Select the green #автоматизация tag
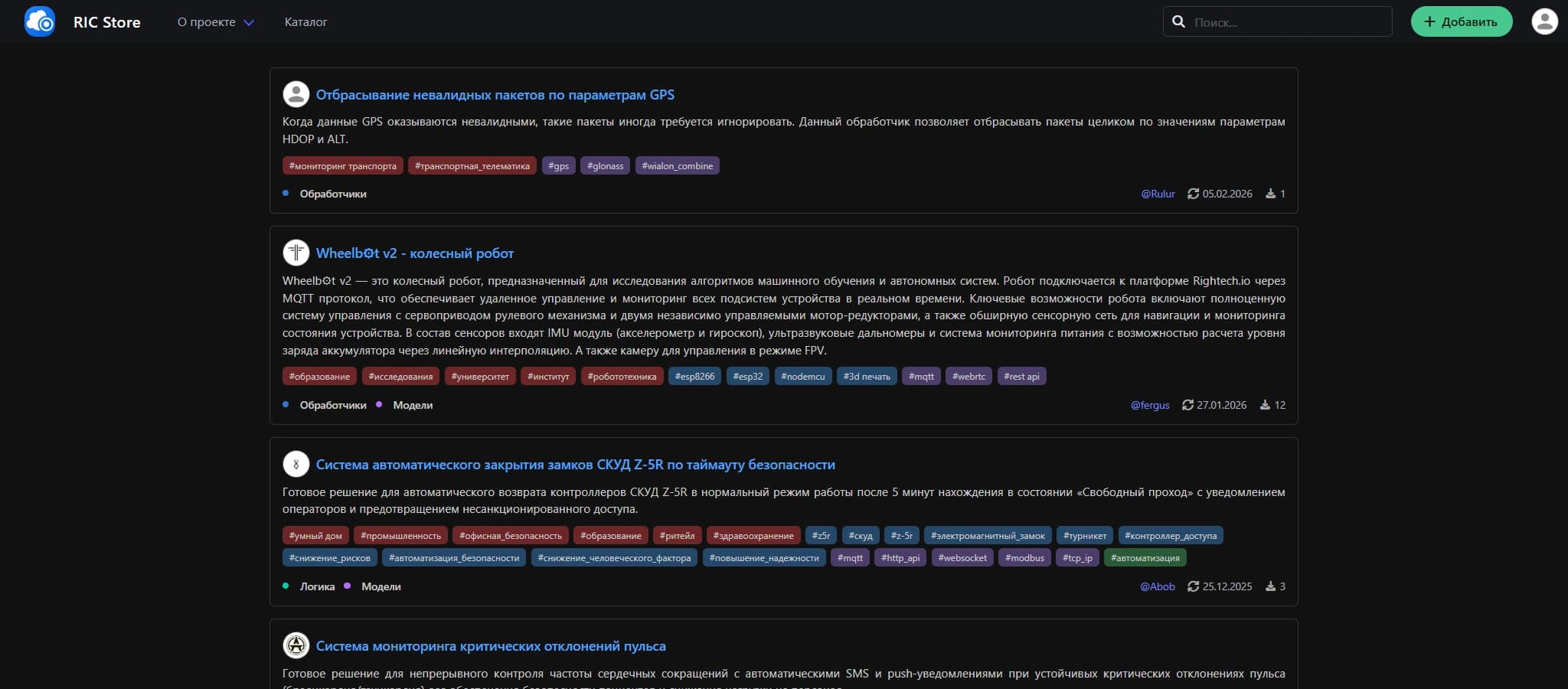The width and height of the screenshot is (1568, 689). tap(1145, 557)
